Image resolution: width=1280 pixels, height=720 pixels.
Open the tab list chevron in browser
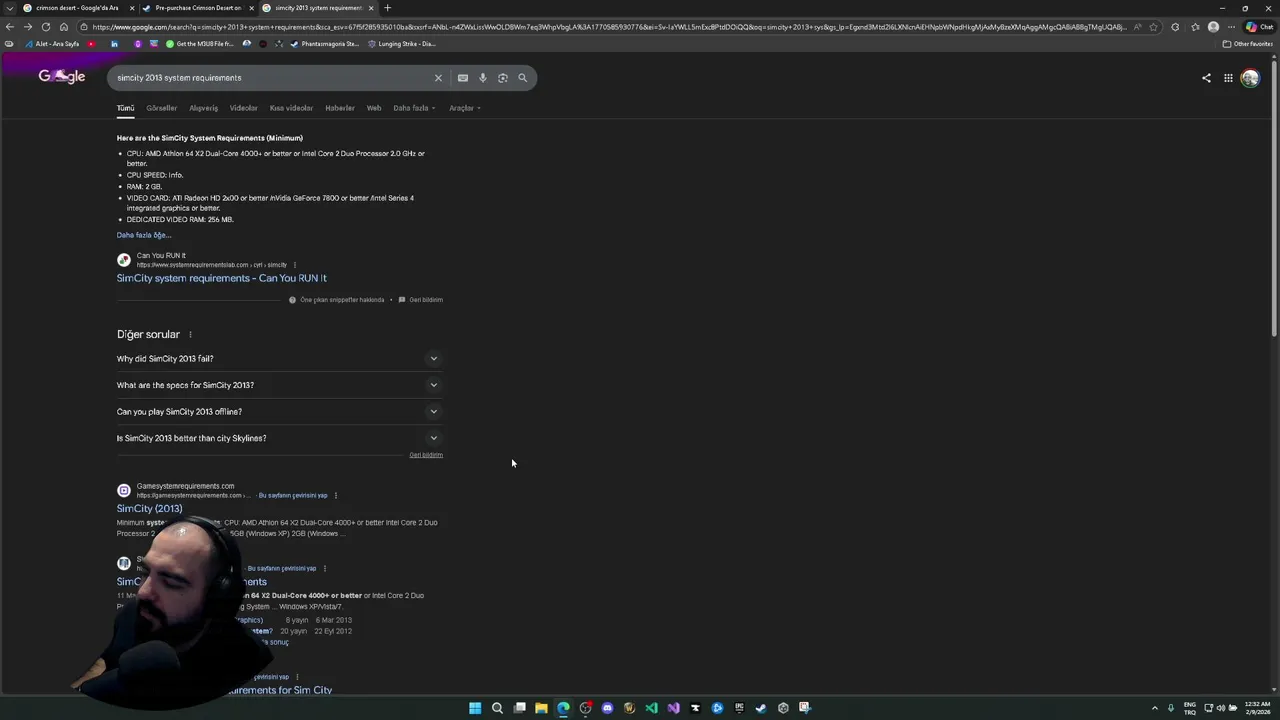click(10, 8)
